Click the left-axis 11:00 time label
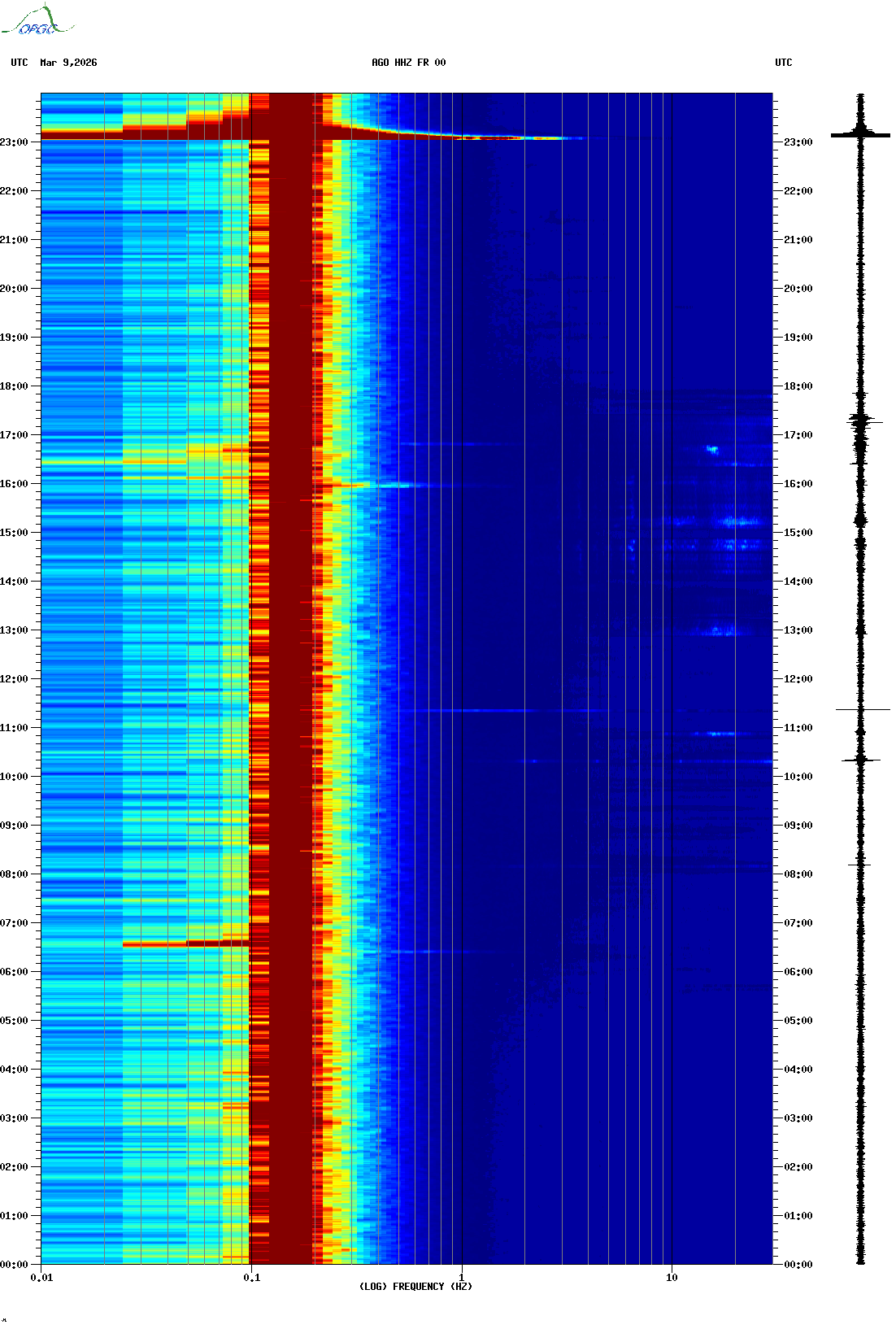The image size is (896, 1329). (14, 728)
